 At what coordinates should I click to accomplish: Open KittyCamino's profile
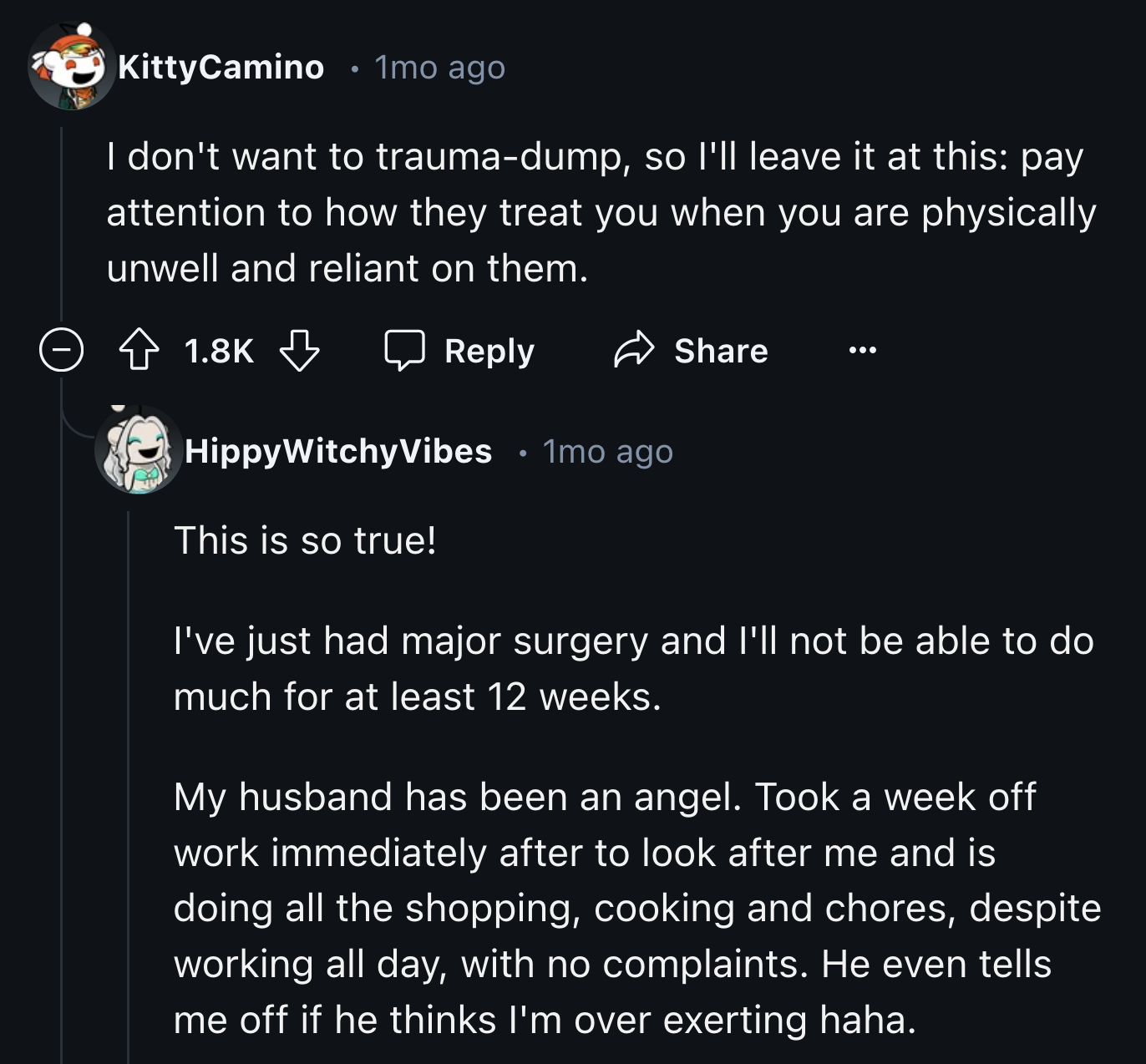click(221, 67)
